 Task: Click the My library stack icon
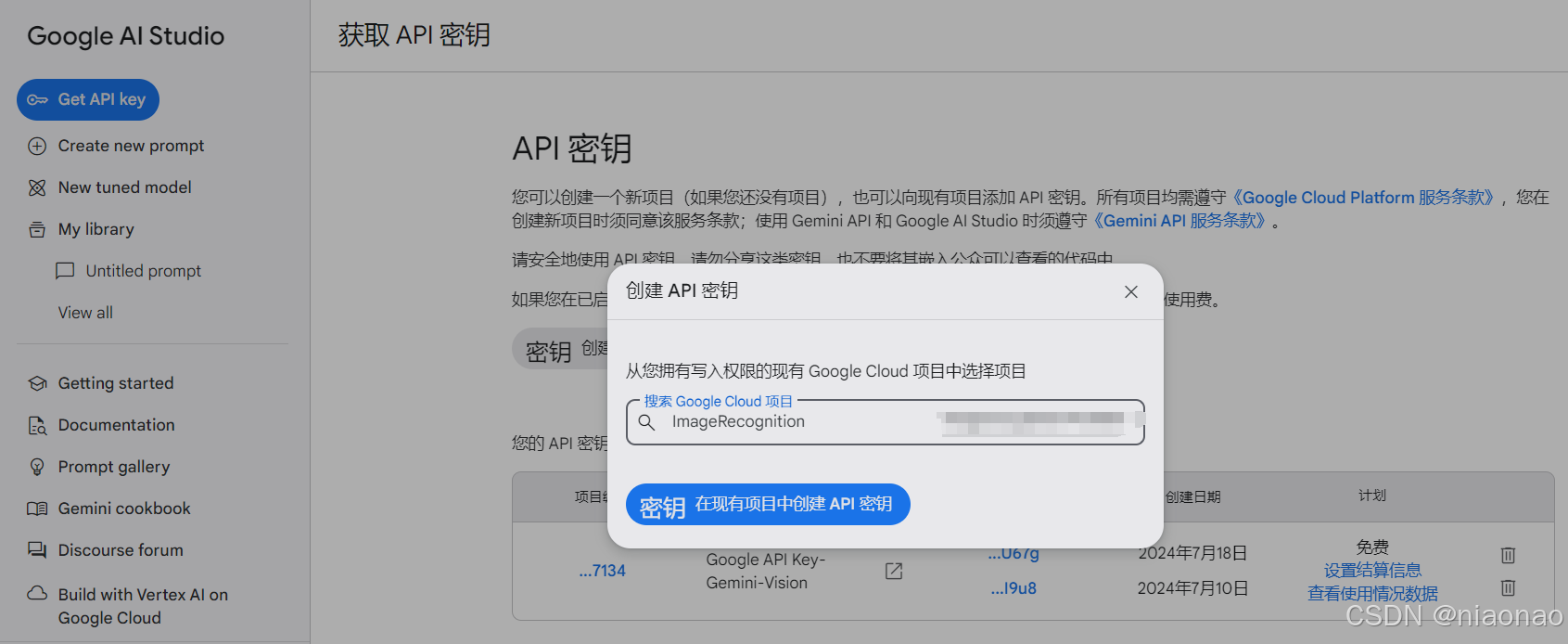[x=37, y=229]
